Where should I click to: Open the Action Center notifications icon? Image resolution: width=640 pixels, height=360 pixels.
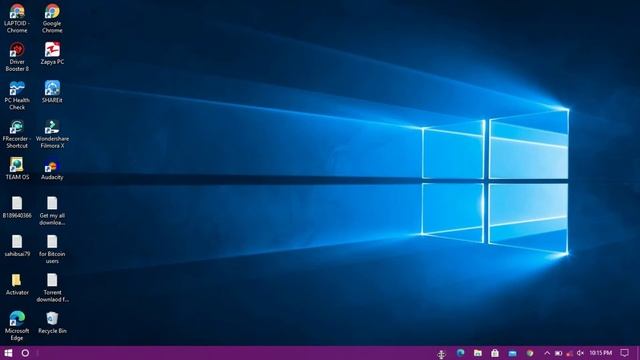624,353
